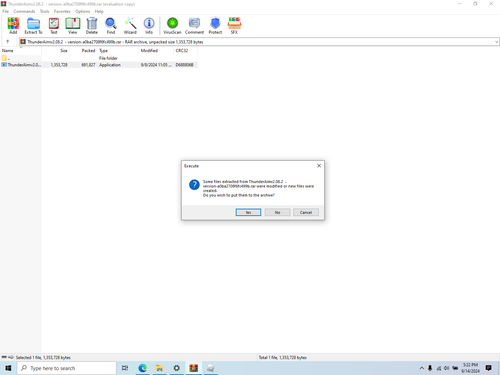The image size is (500, 375).
Task: Expand the address path dropdown
Action: [x=496, y=42]
